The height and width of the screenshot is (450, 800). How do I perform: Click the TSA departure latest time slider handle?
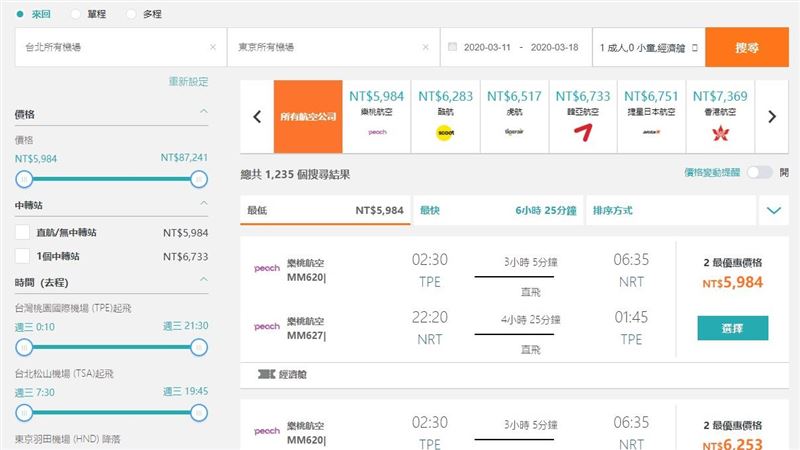(x=199, y=413)
